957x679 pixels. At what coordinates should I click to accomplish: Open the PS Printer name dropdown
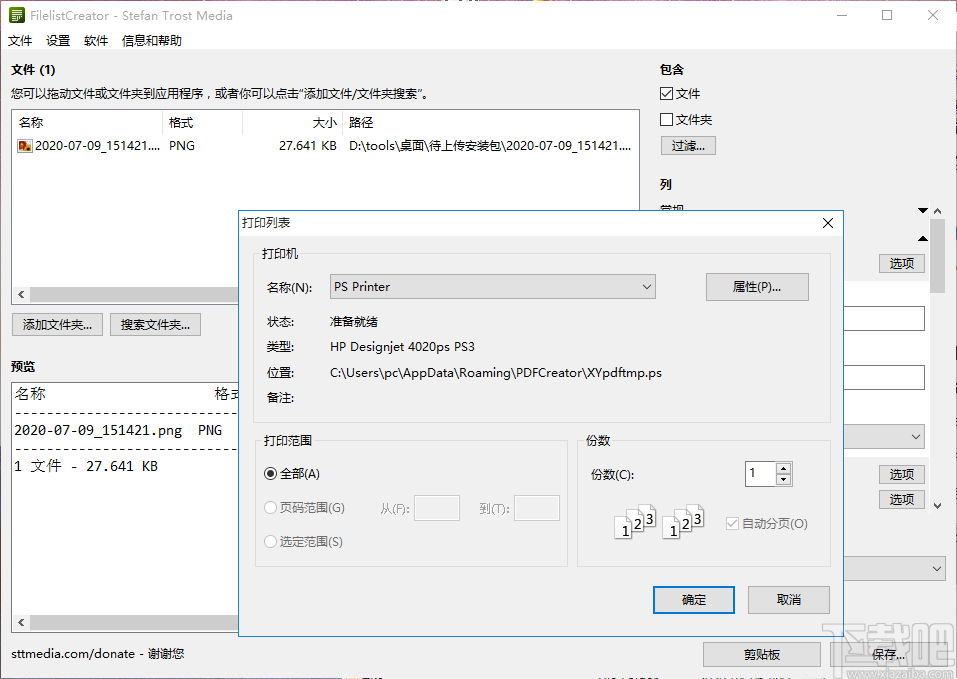click(648, 286)
